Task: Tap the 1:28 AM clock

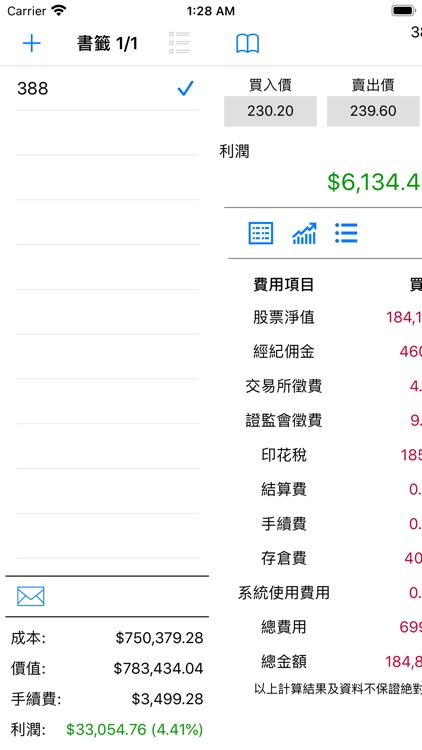Action: [211, 11]
